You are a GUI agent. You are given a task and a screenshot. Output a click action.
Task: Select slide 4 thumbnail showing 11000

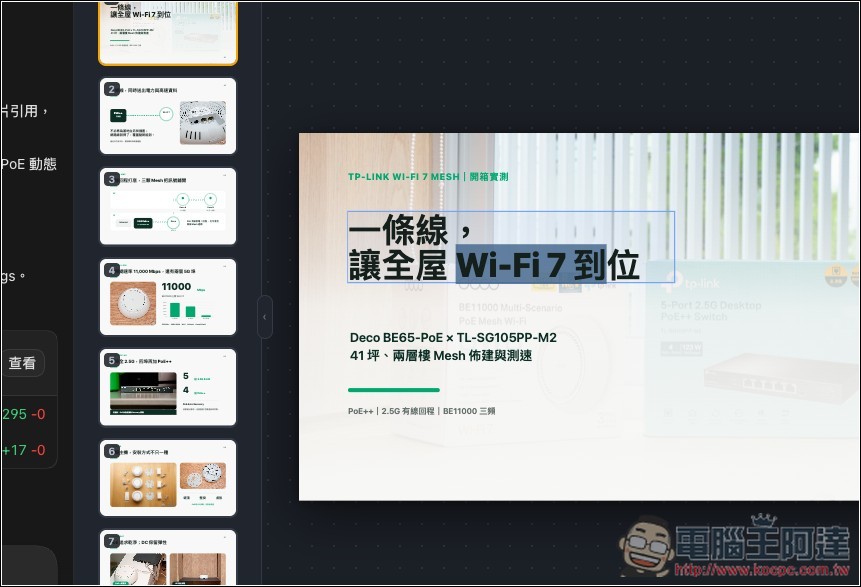coord(168,297)
